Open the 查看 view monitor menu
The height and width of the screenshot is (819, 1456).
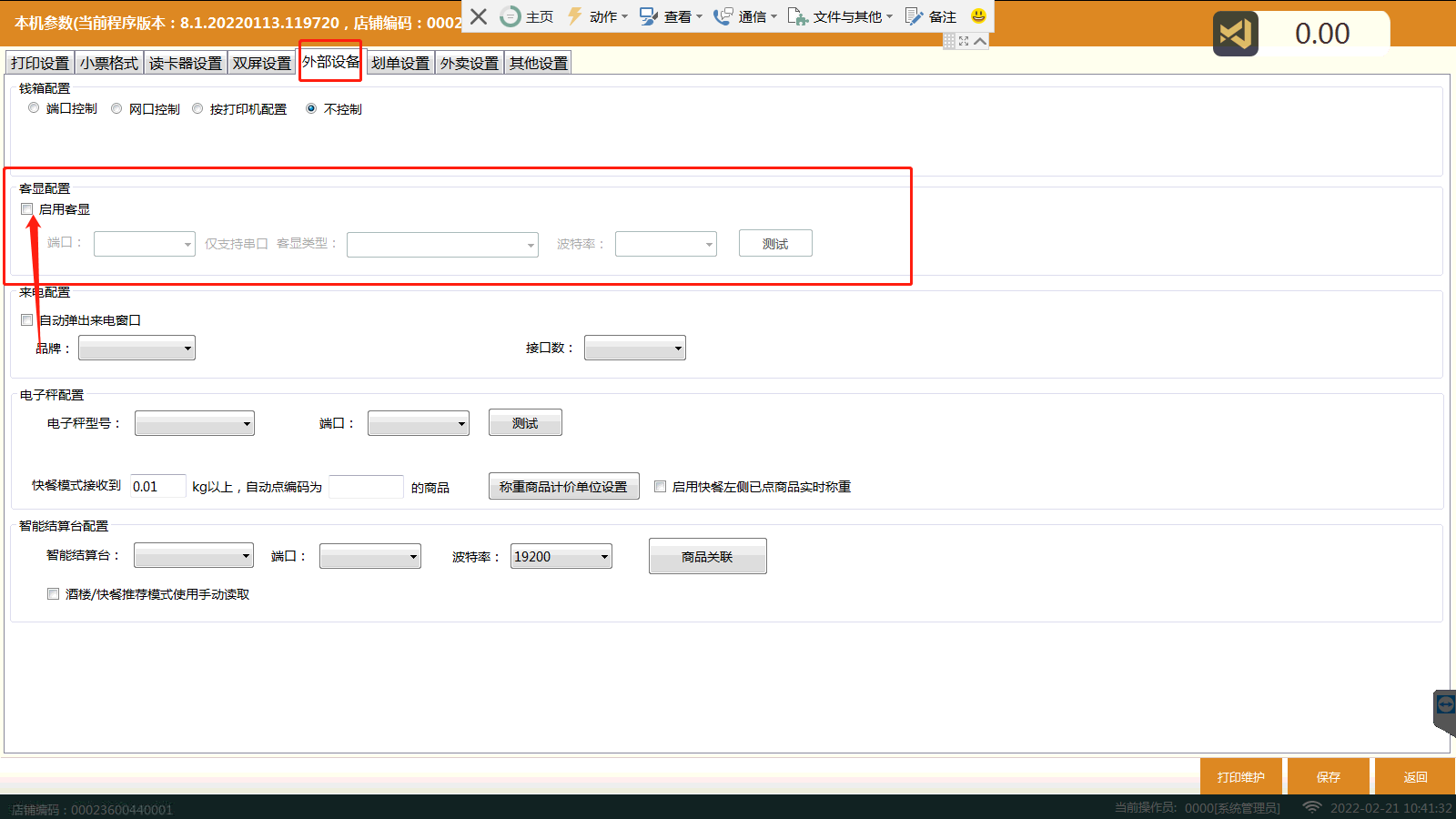(672, 16)
